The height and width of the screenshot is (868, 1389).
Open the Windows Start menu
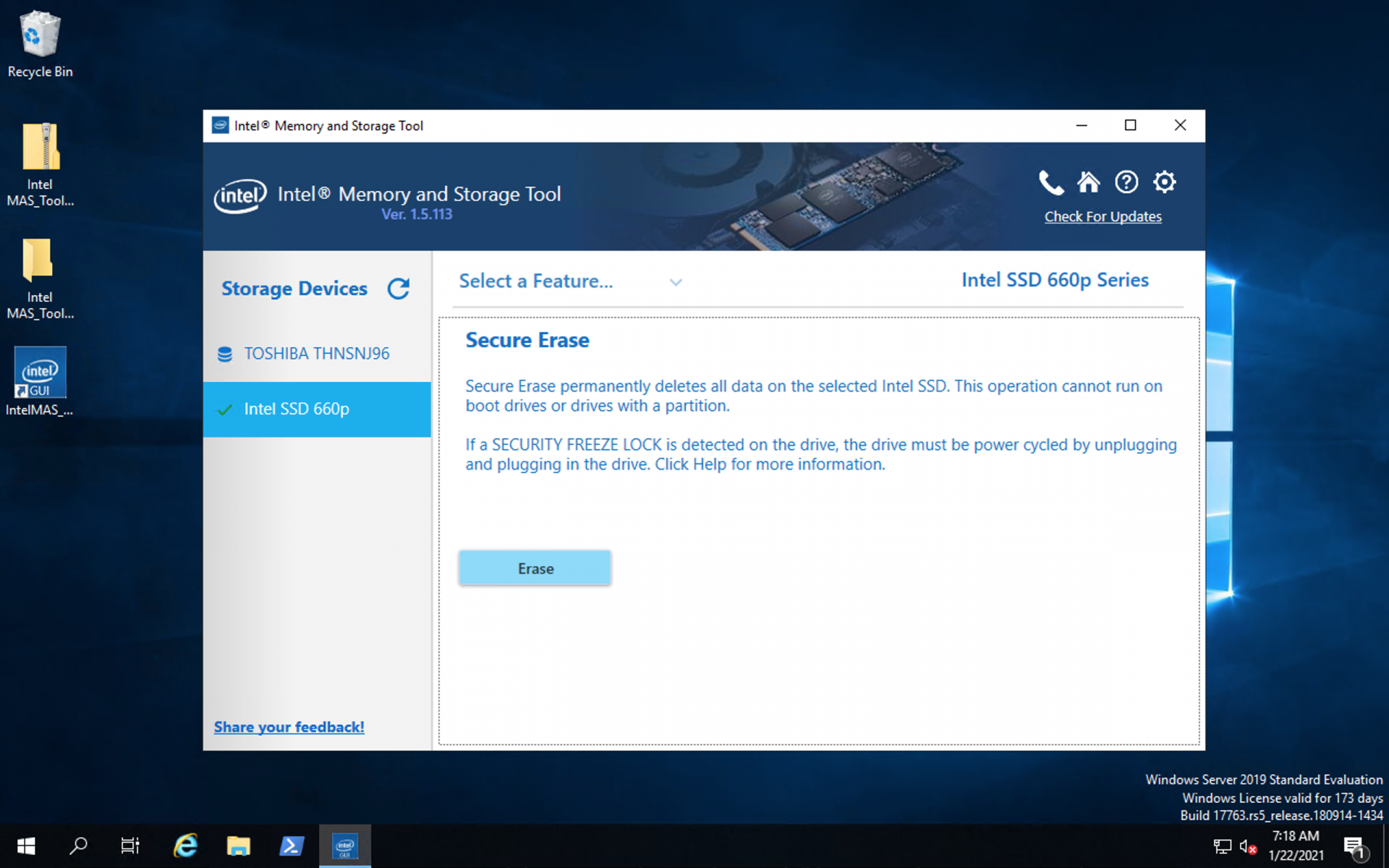(26, 846)
